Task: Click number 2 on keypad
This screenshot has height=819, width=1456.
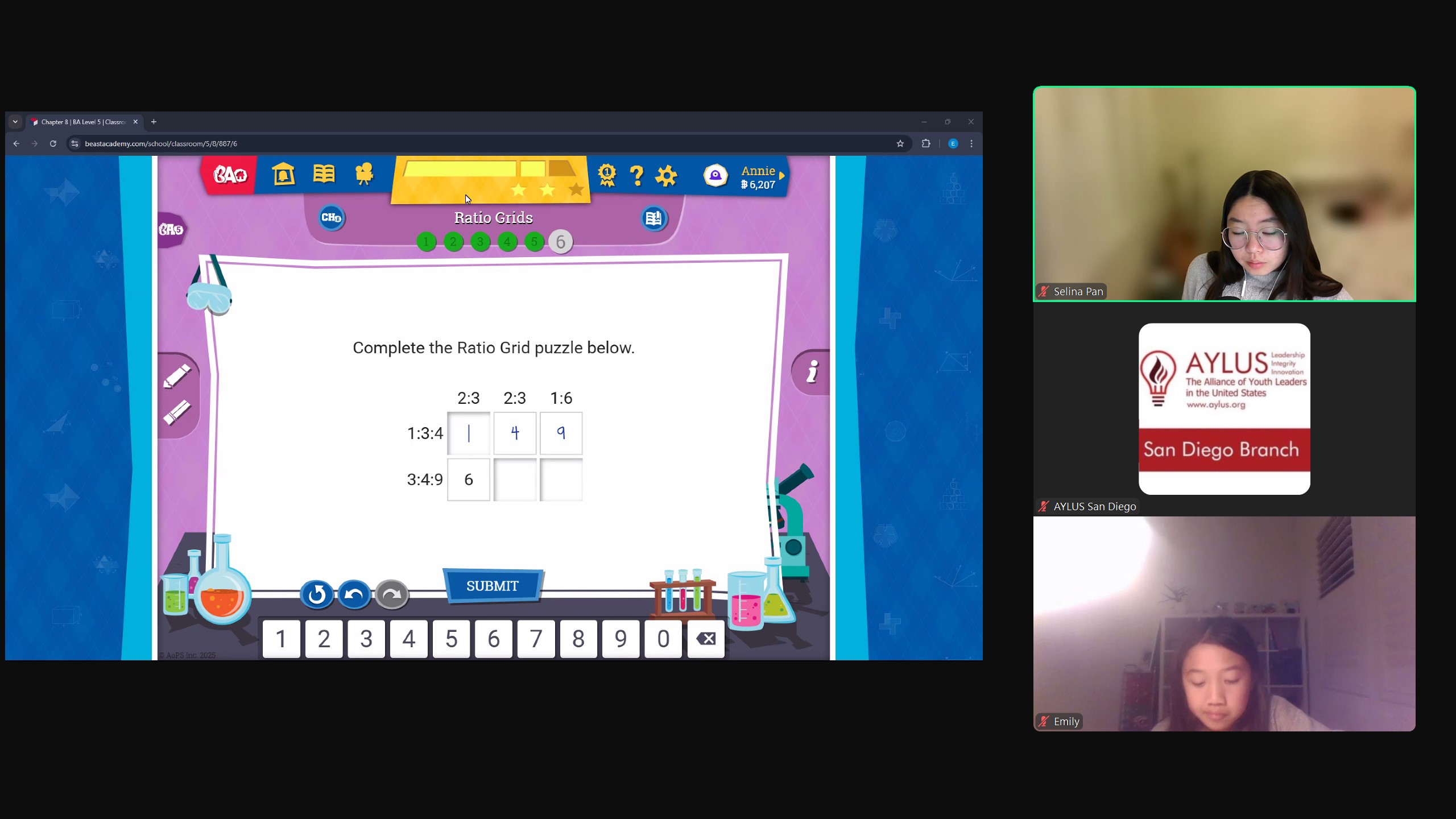Action: click(x=324, y=639)
